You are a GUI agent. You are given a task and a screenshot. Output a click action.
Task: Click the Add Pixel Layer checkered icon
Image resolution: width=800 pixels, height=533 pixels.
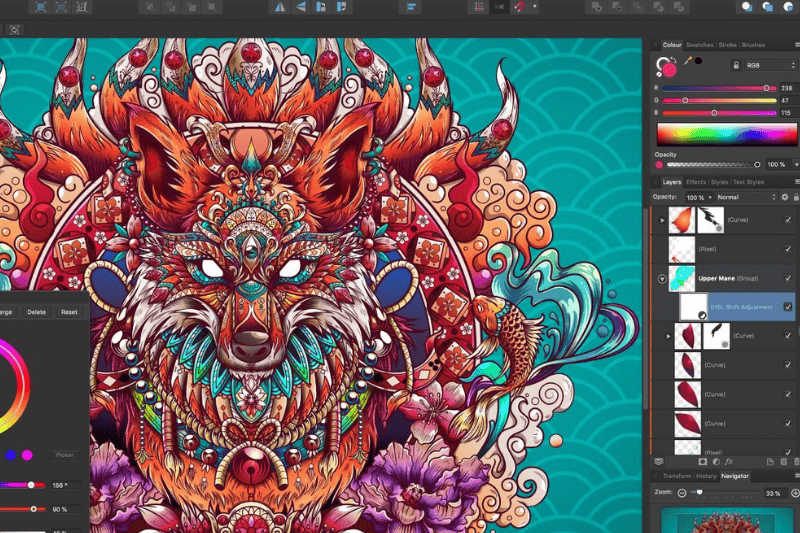(x=784, y=462)
